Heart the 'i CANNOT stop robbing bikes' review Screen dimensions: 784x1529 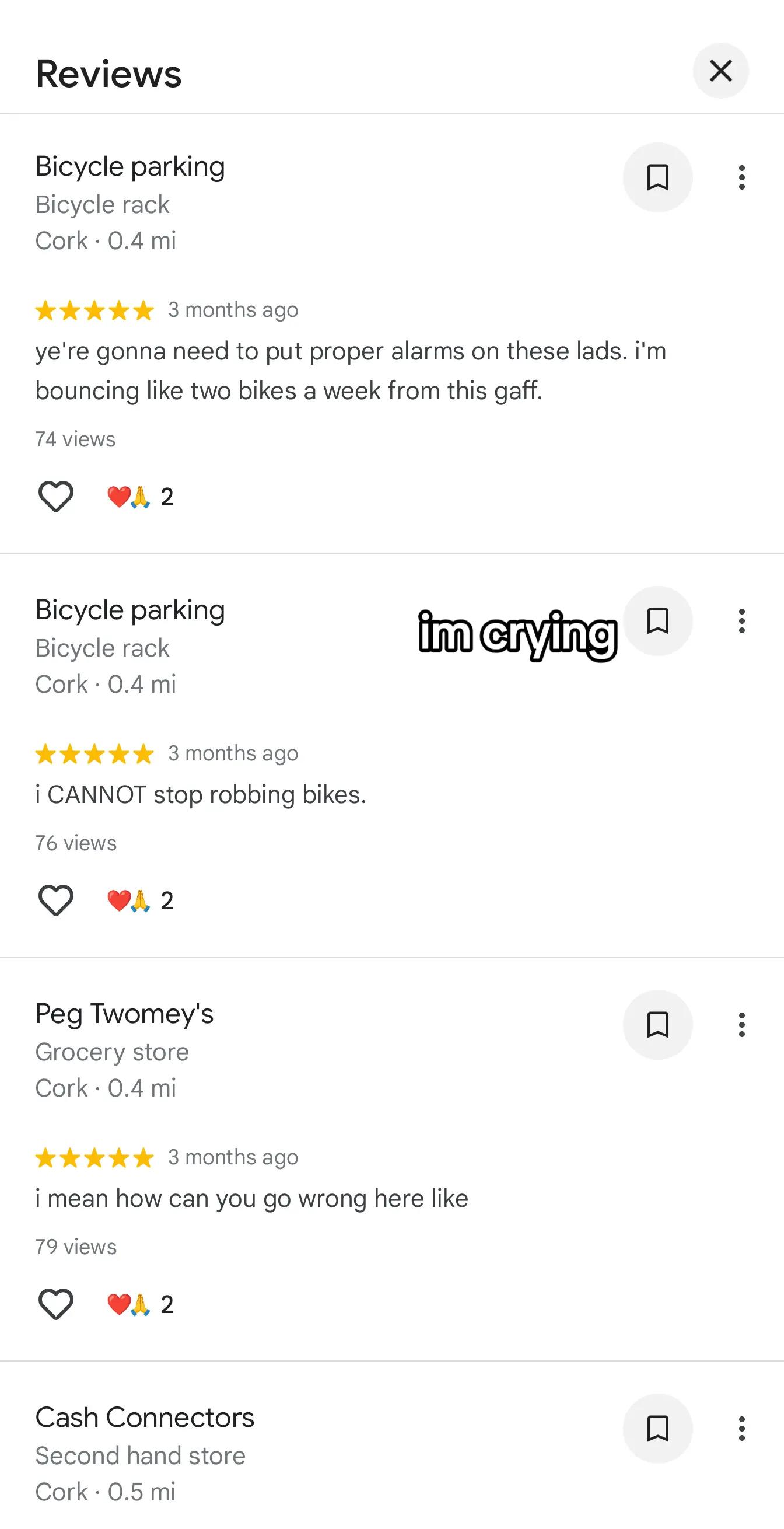click(56, 900)
